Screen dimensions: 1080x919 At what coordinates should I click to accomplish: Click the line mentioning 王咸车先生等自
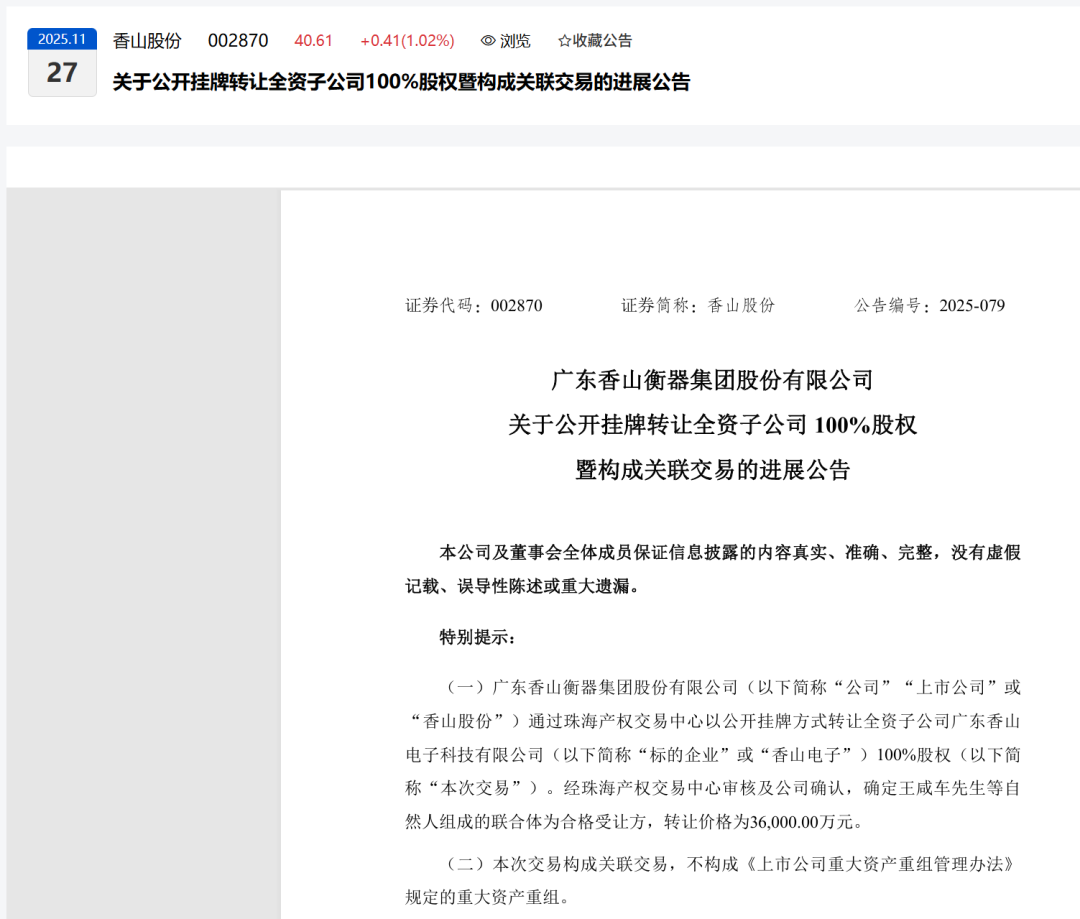click(x=713, y=788)
